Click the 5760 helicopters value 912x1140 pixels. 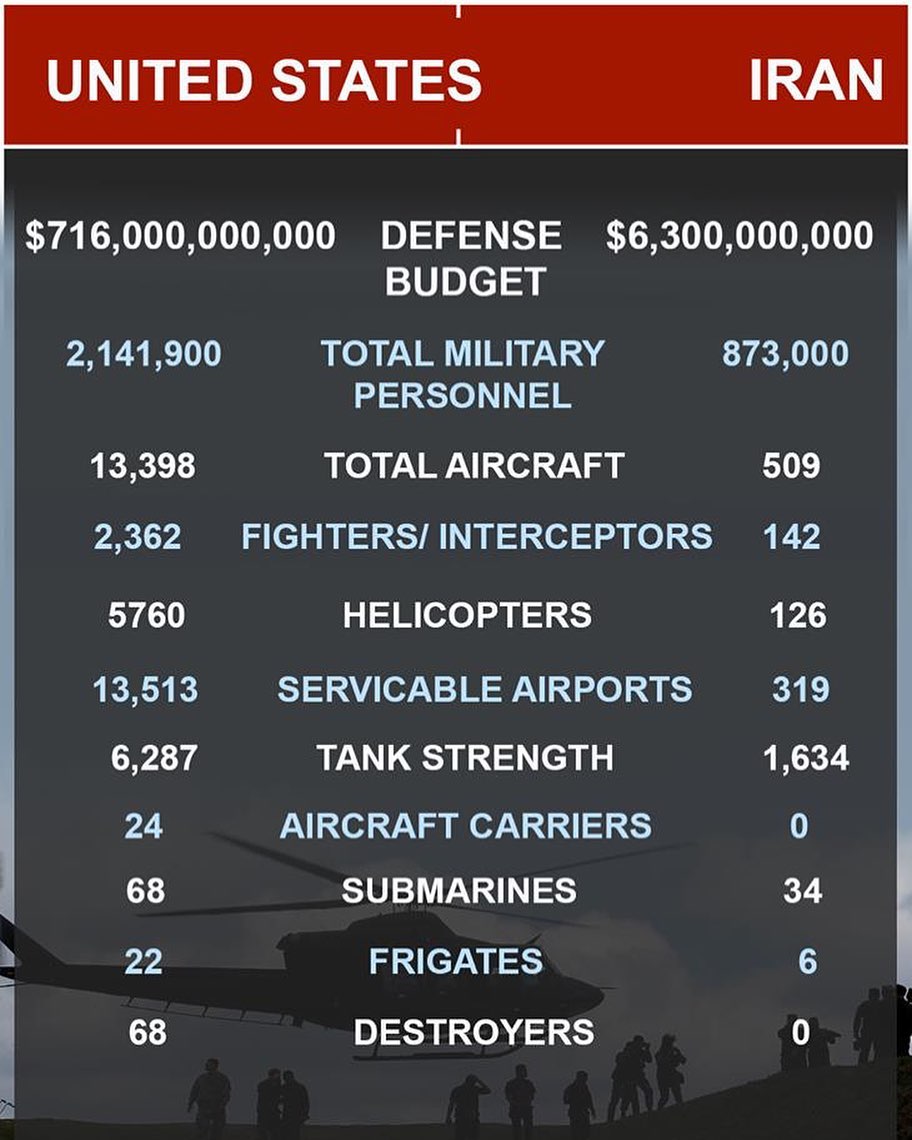pos(146,615)
